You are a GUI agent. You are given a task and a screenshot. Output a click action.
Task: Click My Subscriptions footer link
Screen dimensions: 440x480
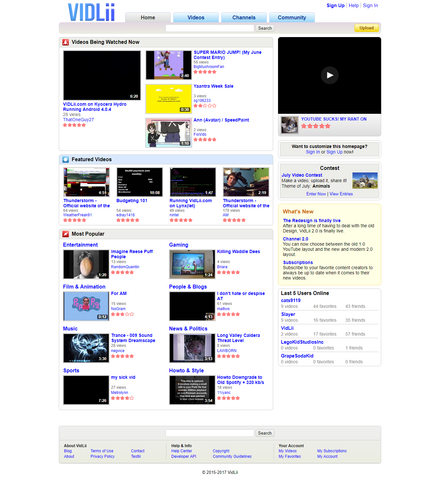[332, 451]
